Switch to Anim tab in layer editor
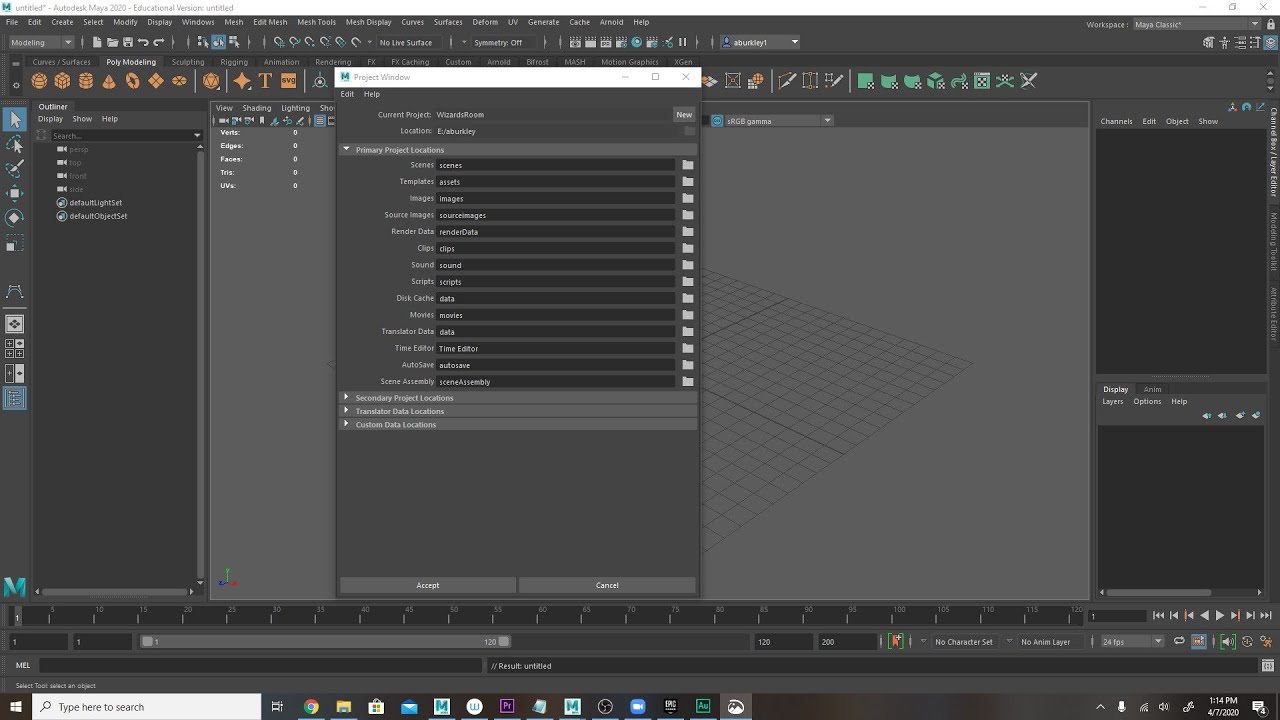This screenshot has height=720, width=1280. [x=1152, y=389]
